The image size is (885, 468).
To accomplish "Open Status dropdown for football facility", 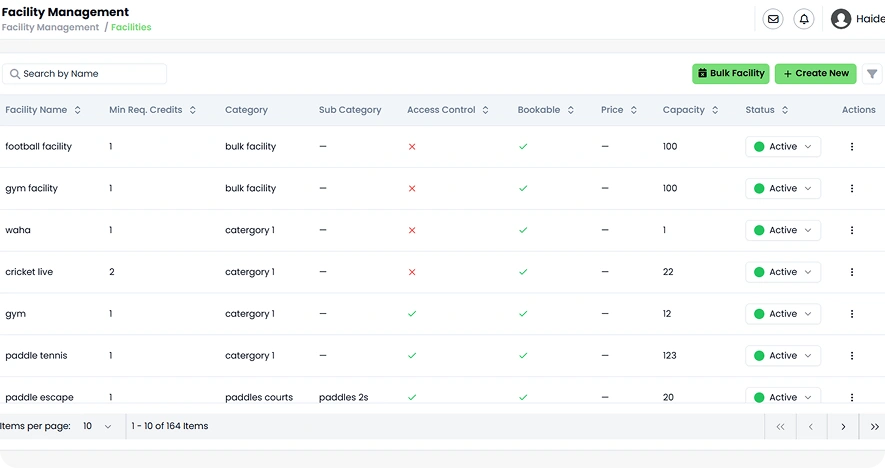I will click(x=783, y=147).
